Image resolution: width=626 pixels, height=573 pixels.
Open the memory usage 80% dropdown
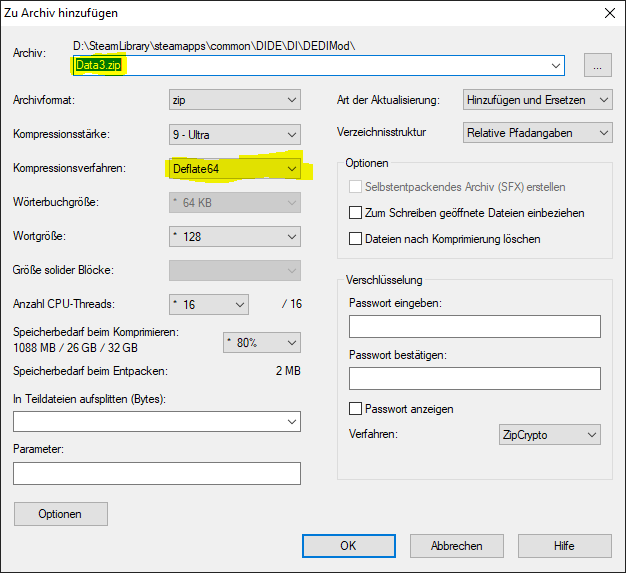coord(262,343)
